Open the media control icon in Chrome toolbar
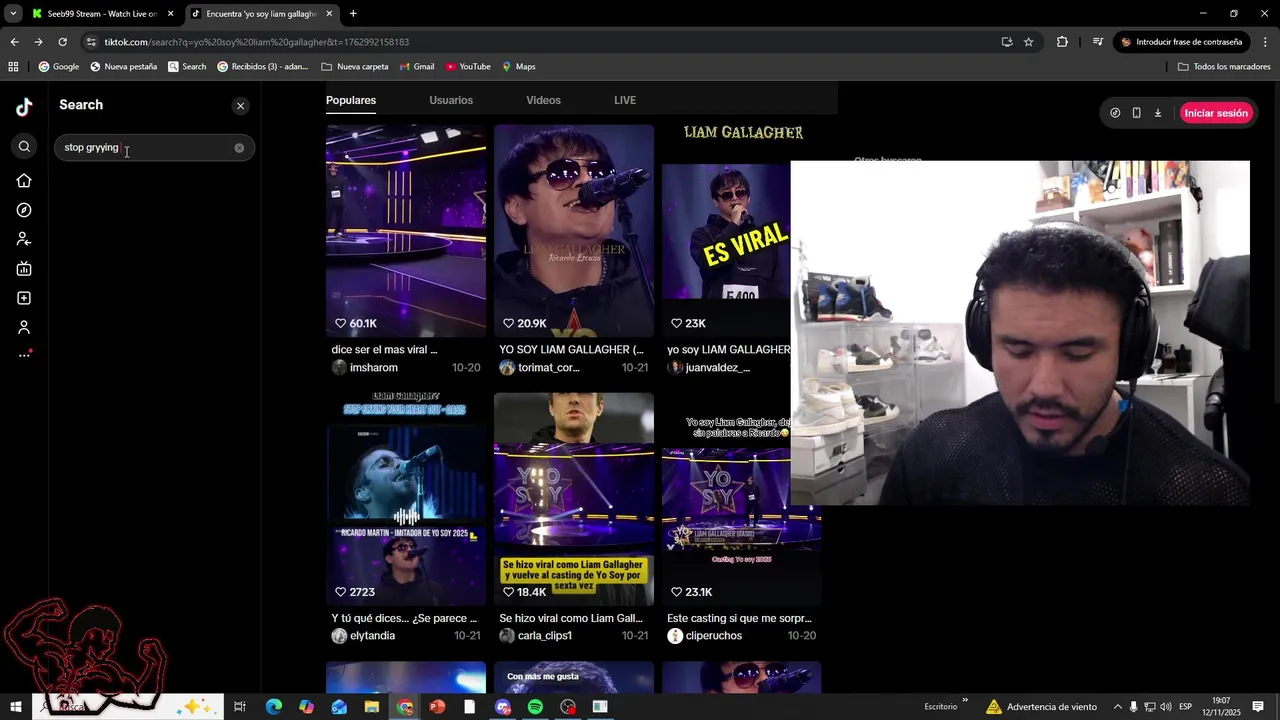The width and height of the screenshot is (1280, 720). (1097, 42)
